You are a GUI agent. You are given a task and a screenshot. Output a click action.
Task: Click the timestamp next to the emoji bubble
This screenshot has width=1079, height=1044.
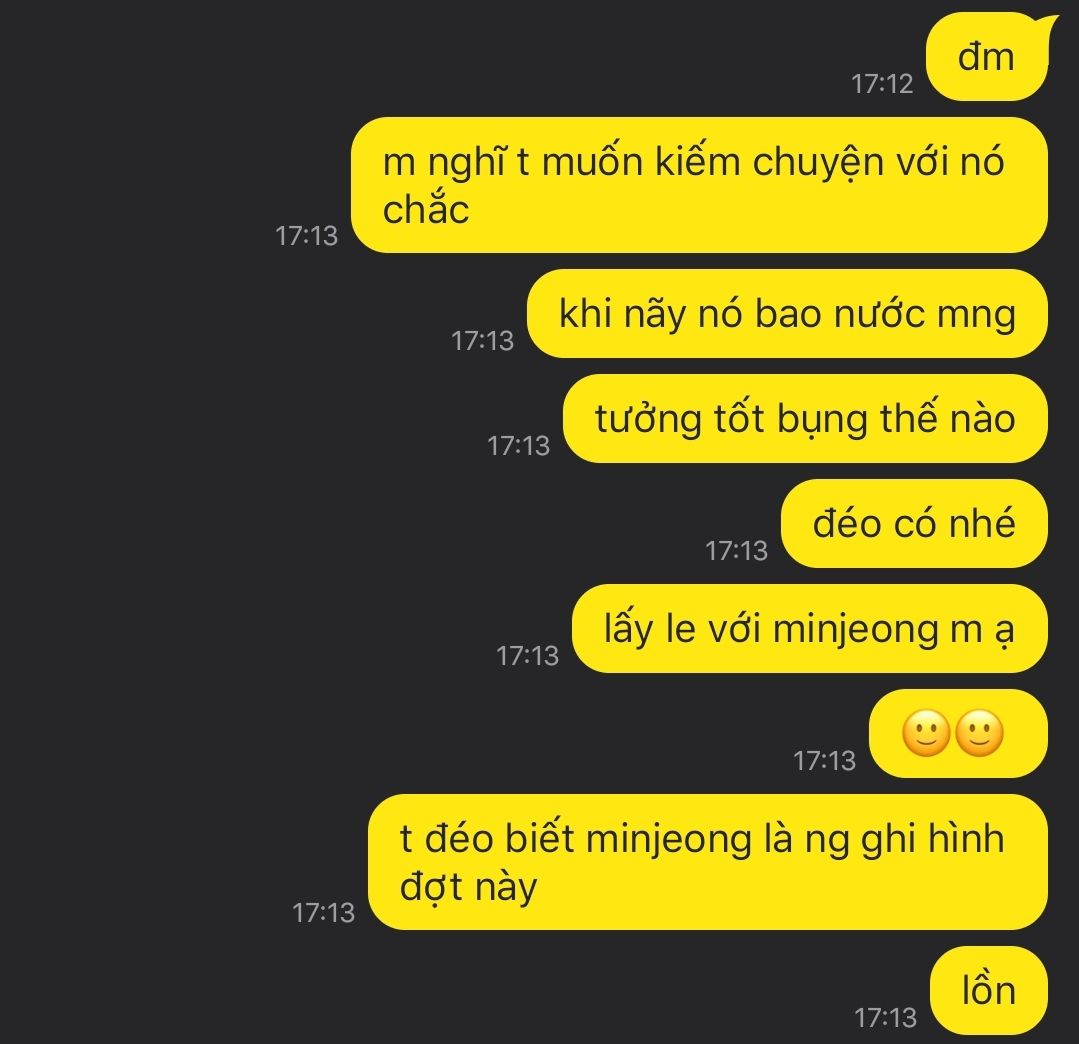(824, 760)
